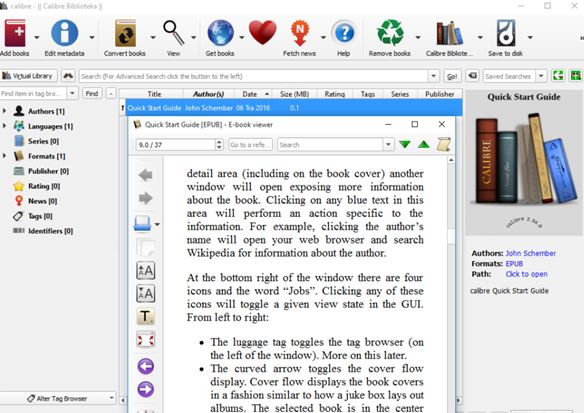The image size is (584, 413).
Task: Toggle full screen mode in viewer
Action: point(146,340)
